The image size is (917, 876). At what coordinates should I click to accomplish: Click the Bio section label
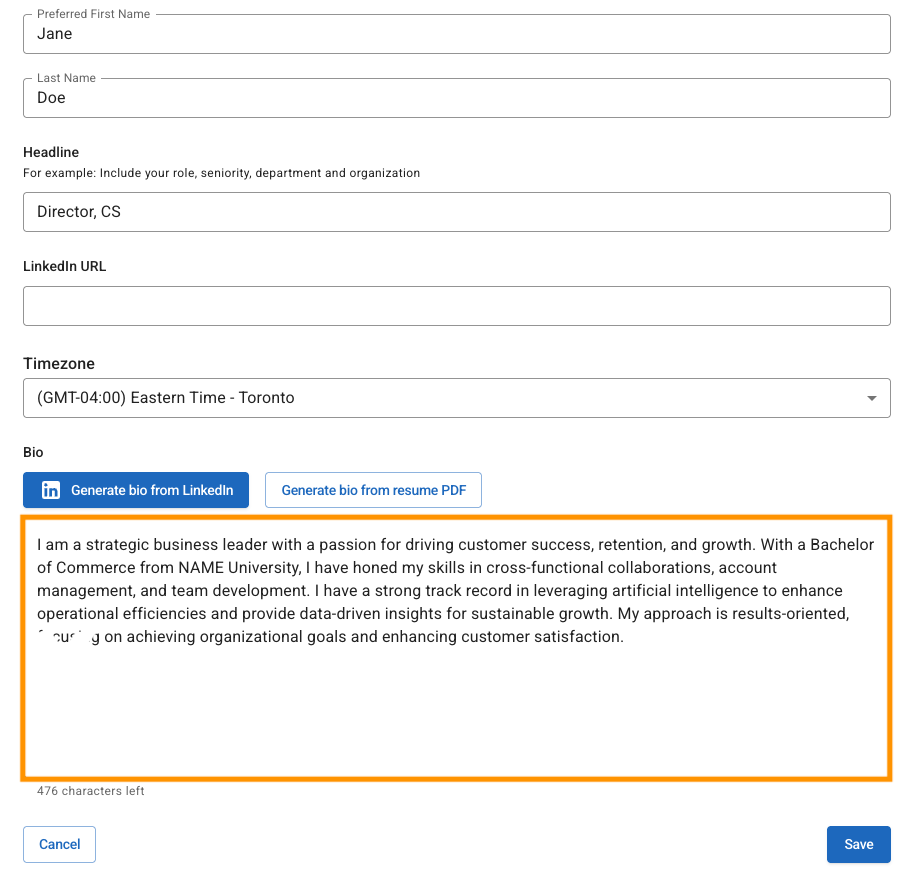33,452
